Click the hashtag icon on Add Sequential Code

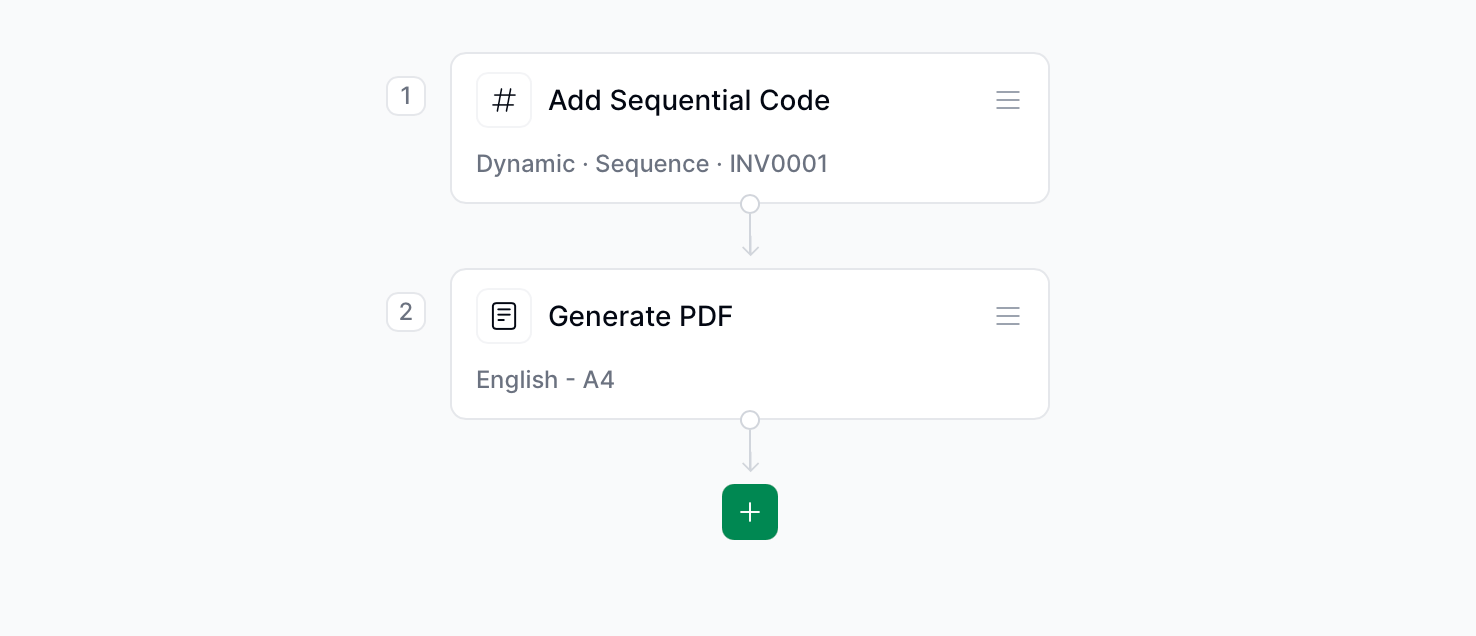[504, 100]
